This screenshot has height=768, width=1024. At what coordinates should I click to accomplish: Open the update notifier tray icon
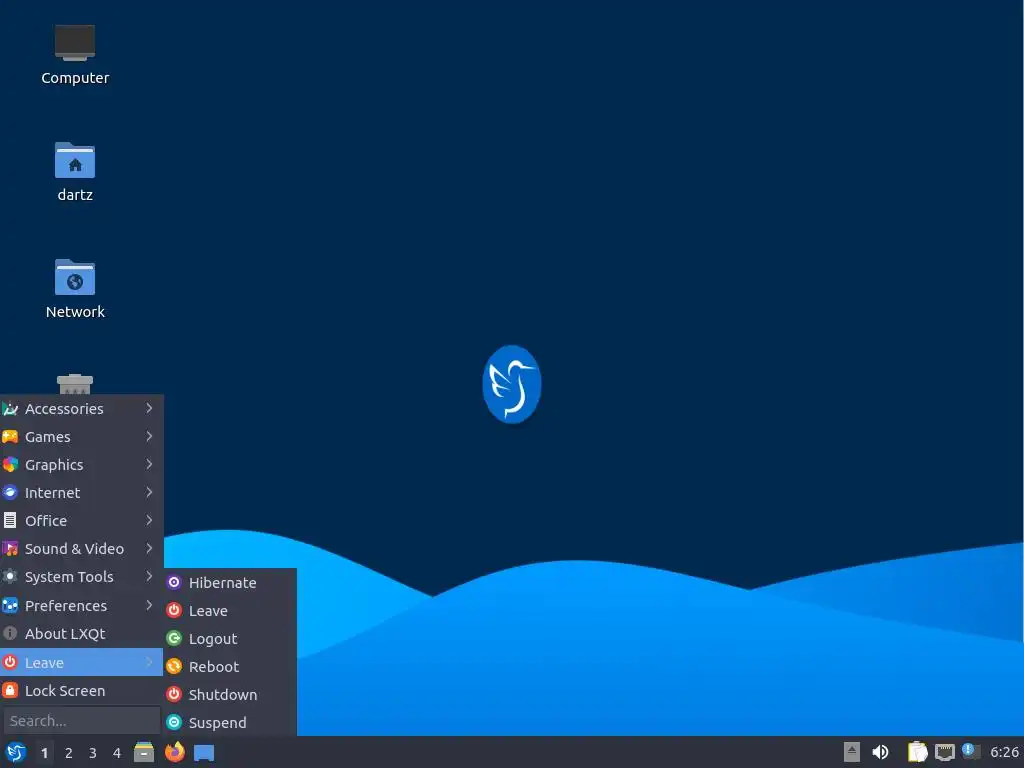(971, 751)
